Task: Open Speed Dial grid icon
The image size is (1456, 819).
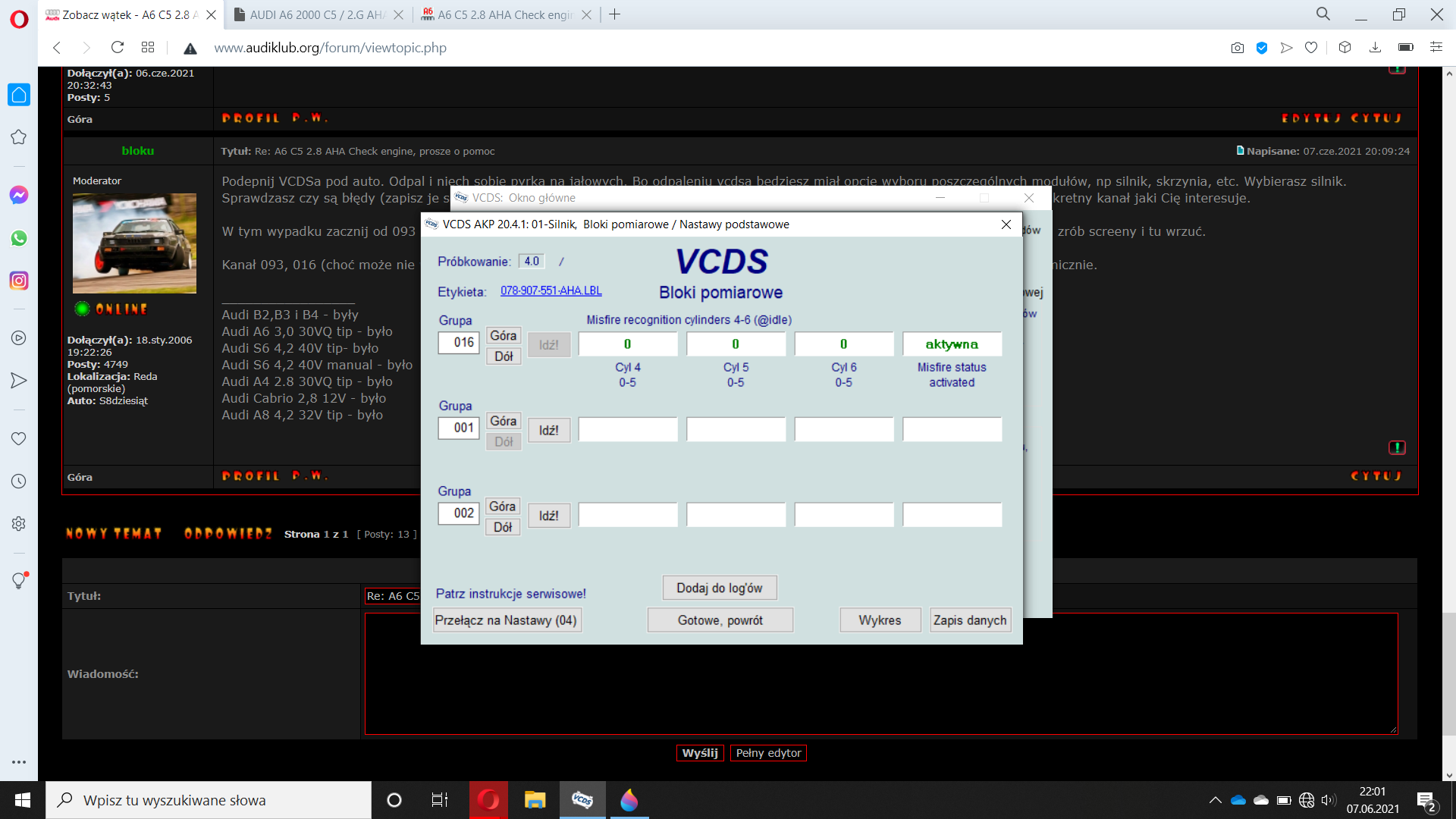Action: coord(148,48)
